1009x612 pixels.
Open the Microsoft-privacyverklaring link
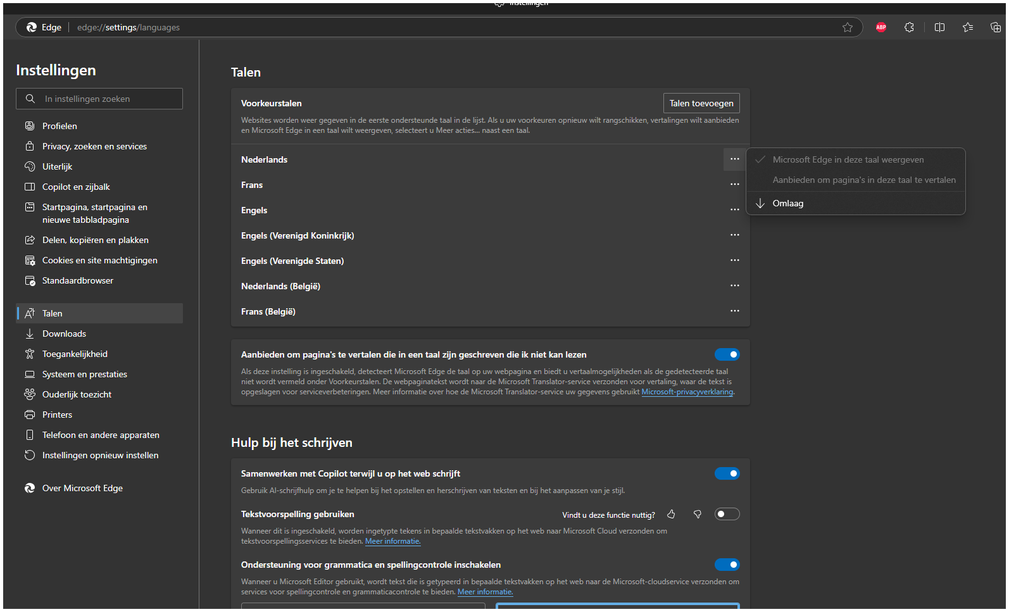[687, 392]
